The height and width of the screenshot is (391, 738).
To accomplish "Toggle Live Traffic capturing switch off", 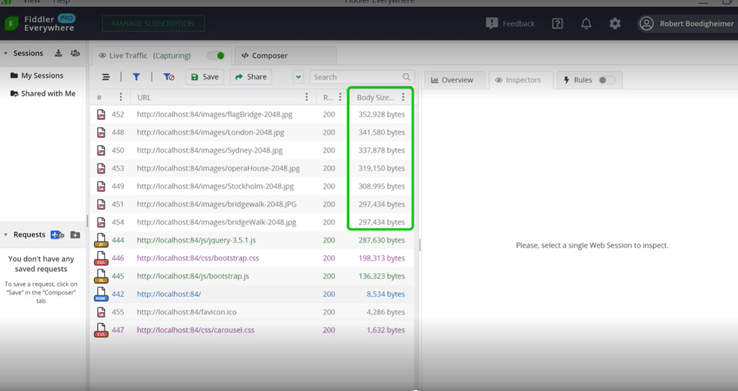I will (217, 56).
